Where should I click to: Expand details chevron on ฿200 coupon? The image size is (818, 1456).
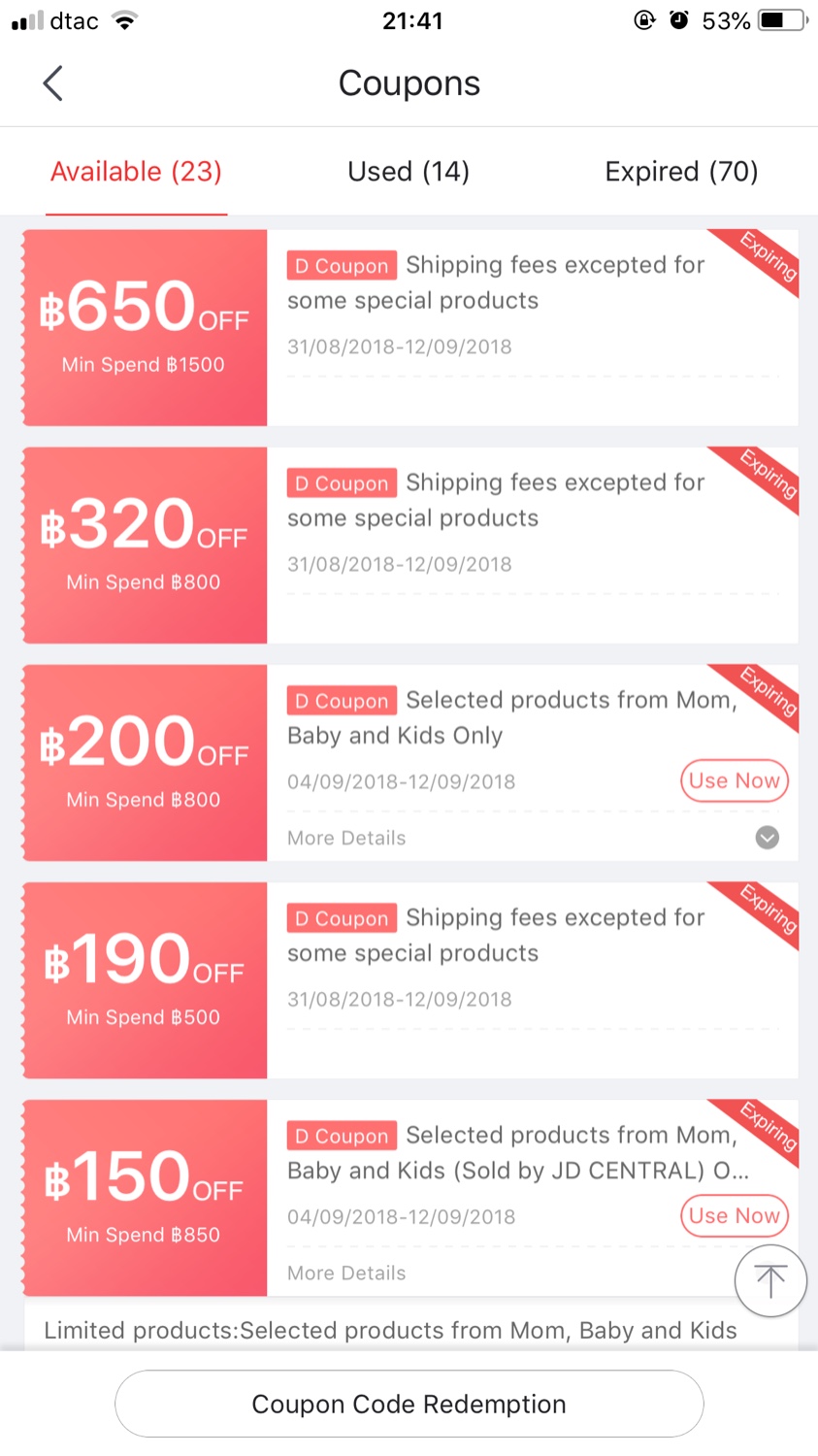[767, 838]
